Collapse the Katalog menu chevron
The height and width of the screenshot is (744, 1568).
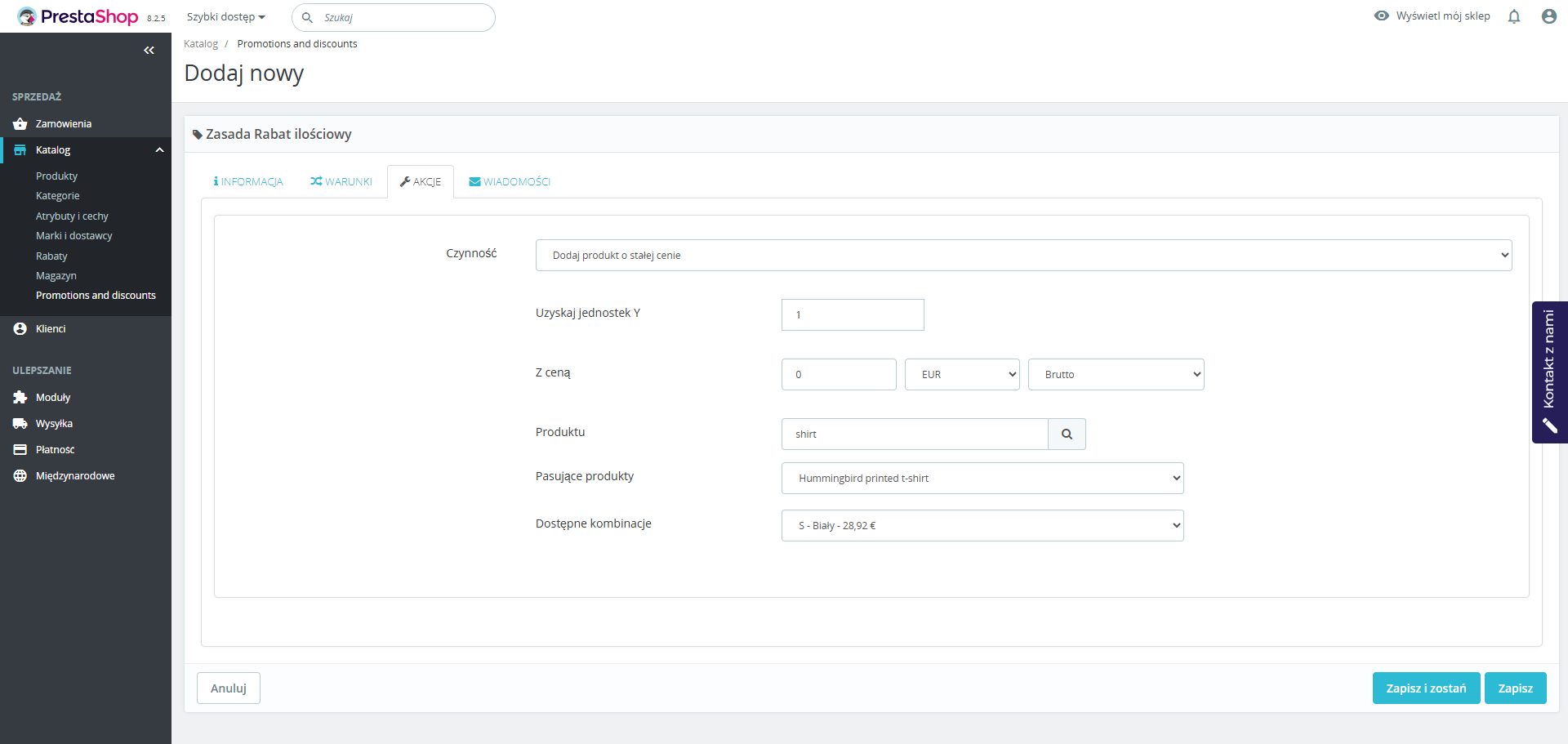(160, 150)
